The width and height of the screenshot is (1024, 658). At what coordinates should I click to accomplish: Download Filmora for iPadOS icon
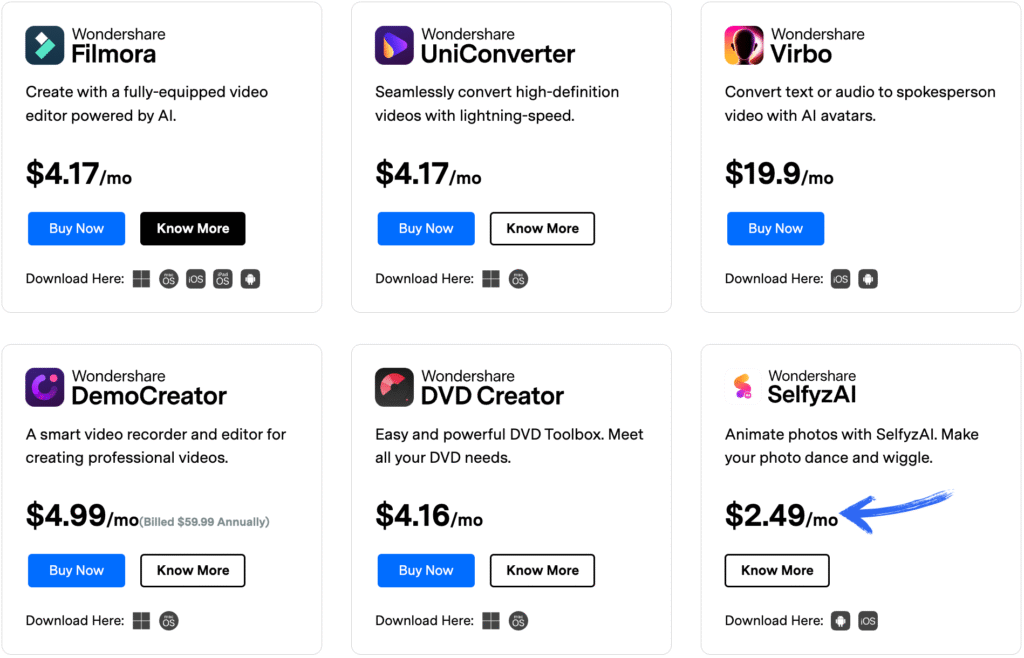coord(223,279)
